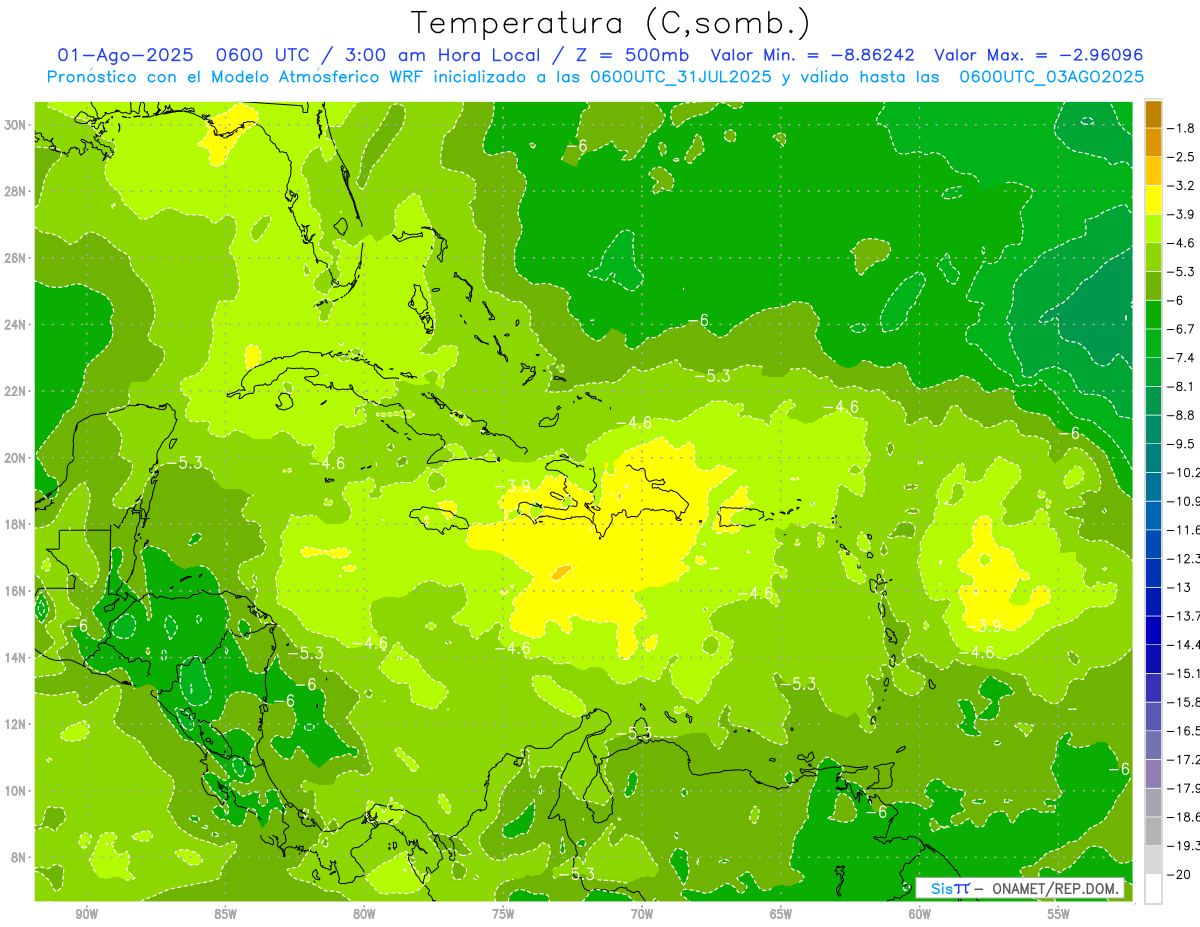Pick the navy swatch between -13.7 and -14.4
1200x927 pixels.
click(1153, 630)
